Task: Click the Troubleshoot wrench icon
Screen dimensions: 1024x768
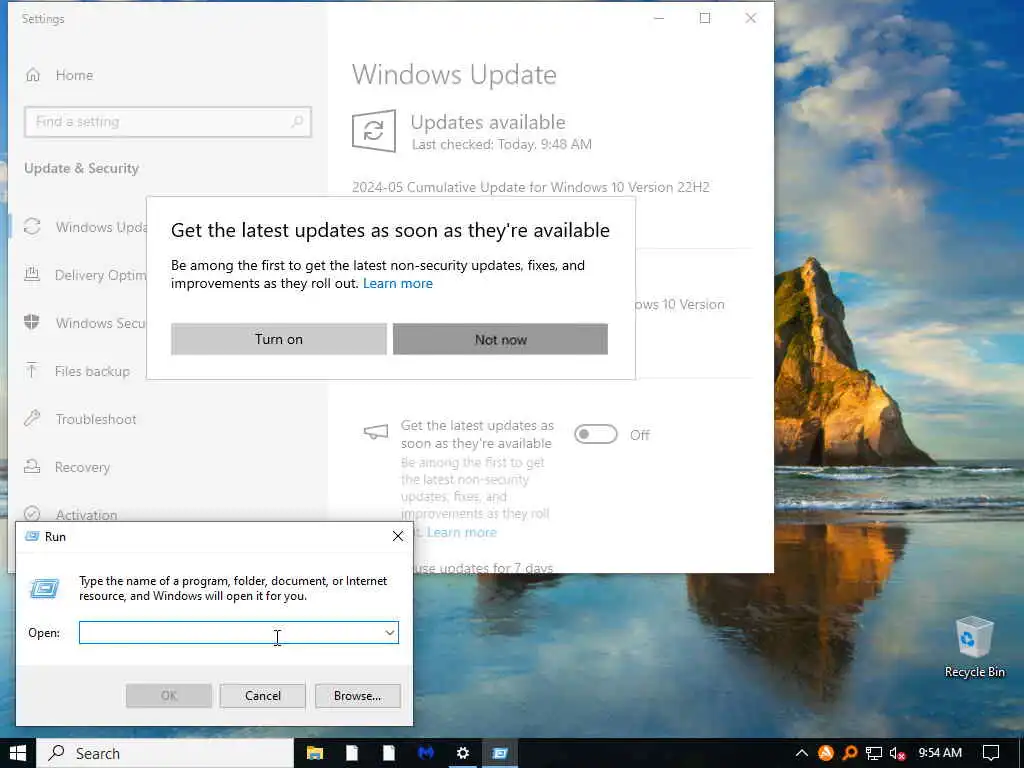Action: coord(32,418)
